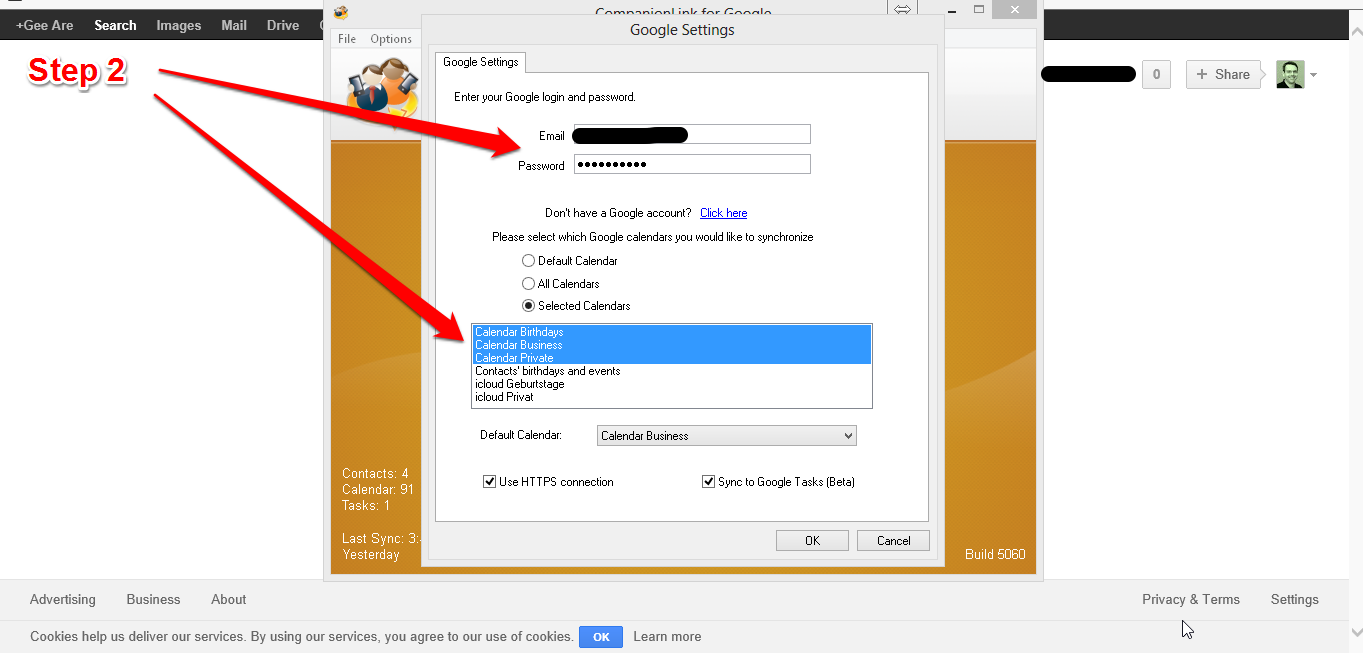Select 'icloud Privat' in the calendar list
Screen dimensions: 1363x653
click(505, 397)
